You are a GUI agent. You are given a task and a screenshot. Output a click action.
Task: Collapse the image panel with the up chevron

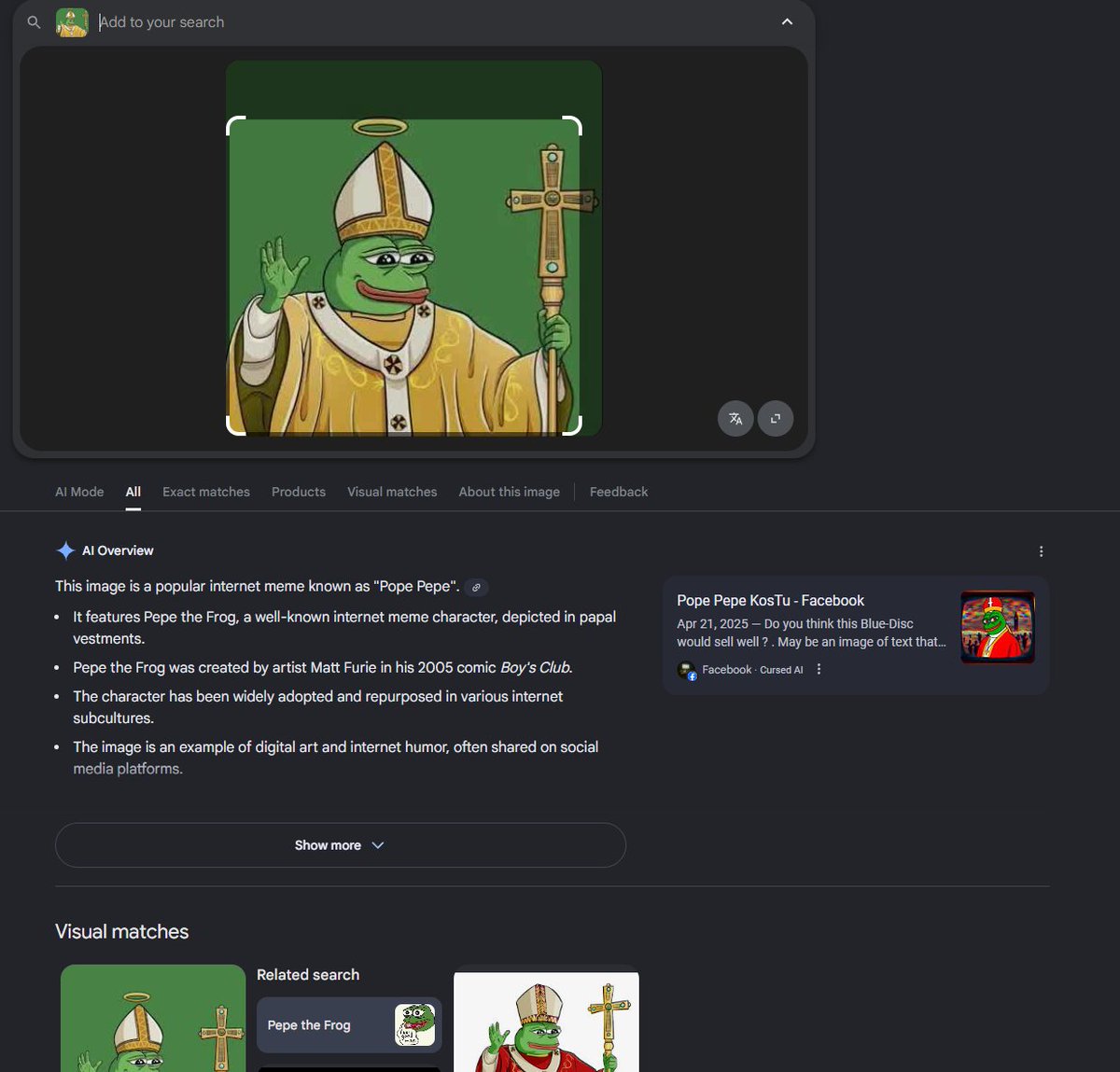[x=787, y=21]
